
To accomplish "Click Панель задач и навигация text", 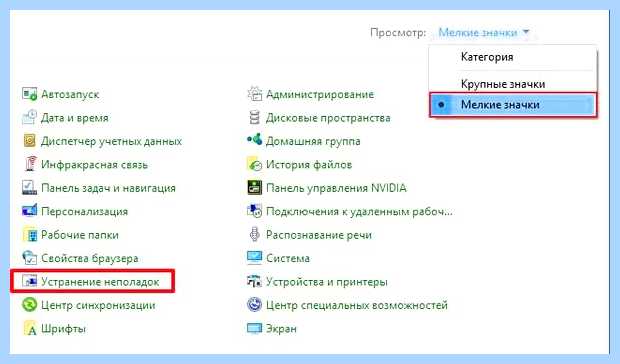I will (x=108, y=188).
